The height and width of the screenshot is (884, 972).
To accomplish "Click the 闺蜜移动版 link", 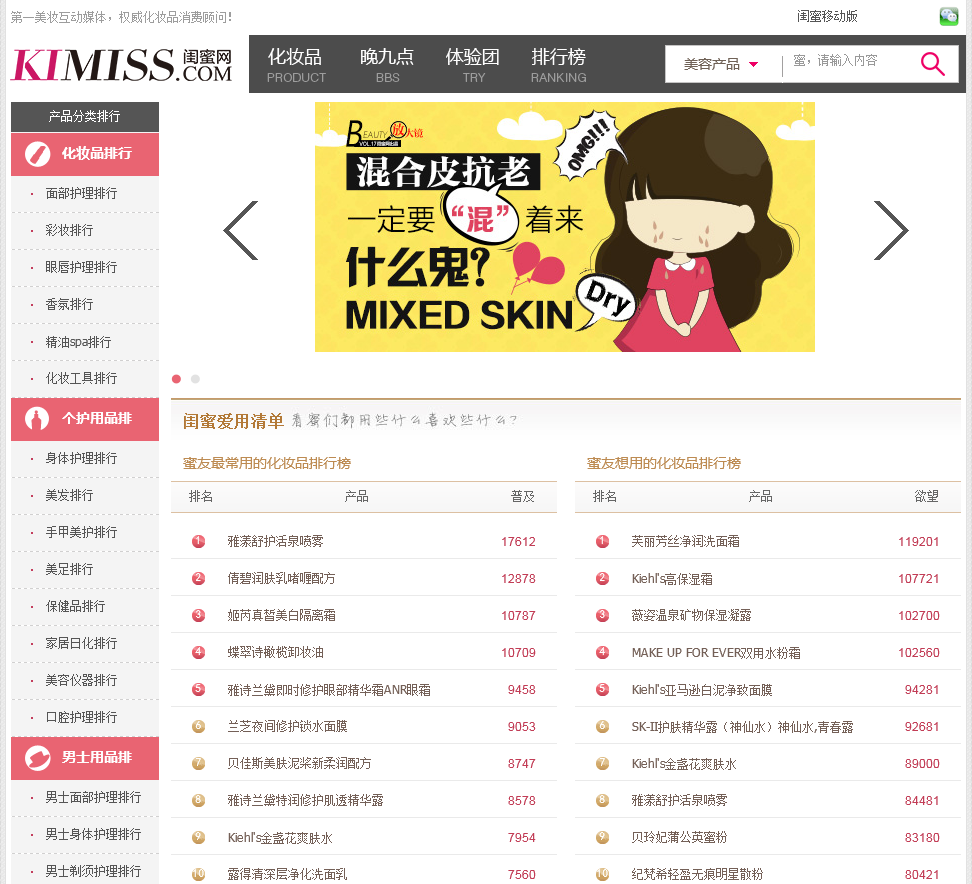I will (827, 17).
